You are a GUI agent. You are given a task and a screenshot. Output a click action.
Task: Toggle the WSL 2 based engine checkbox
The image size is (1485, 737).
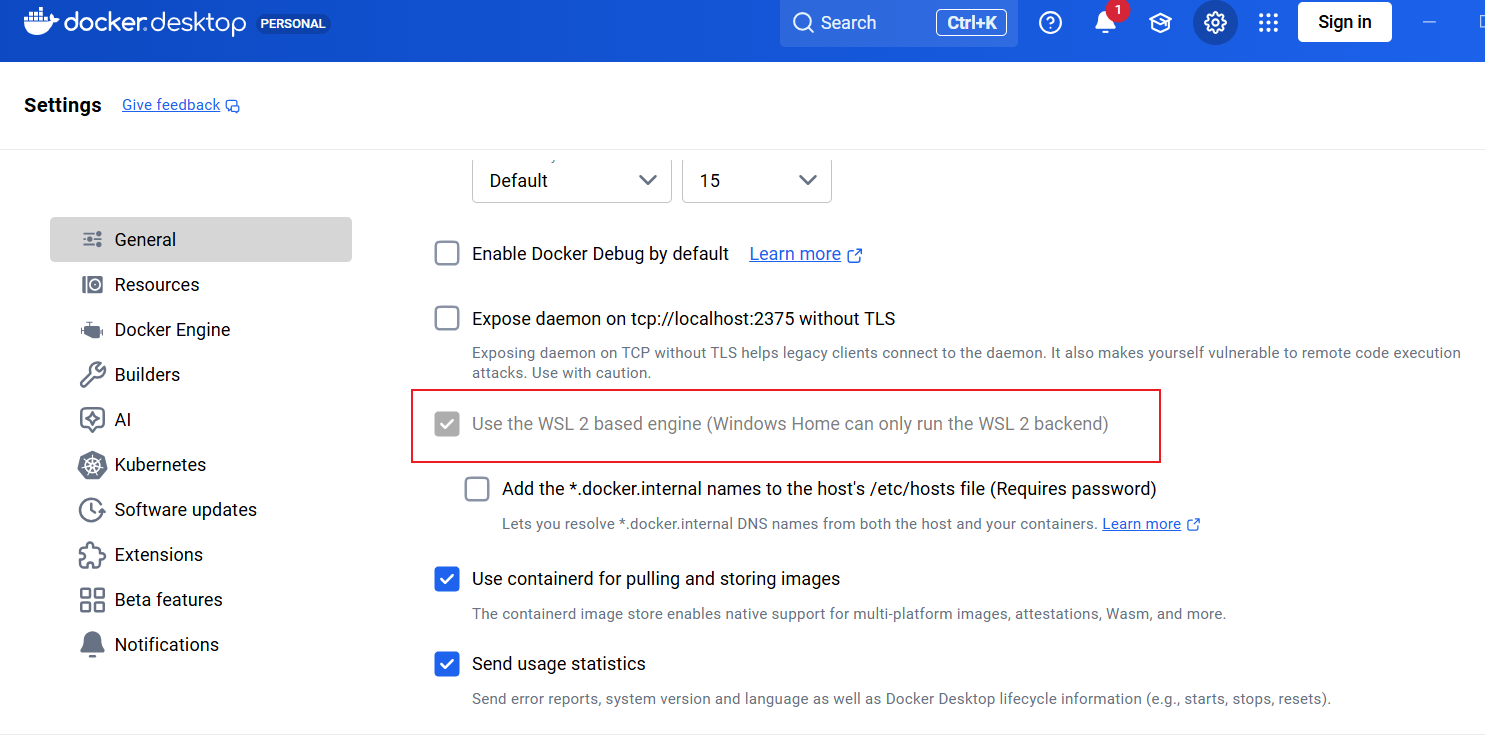pyautogui.click(x=447, y=424)
